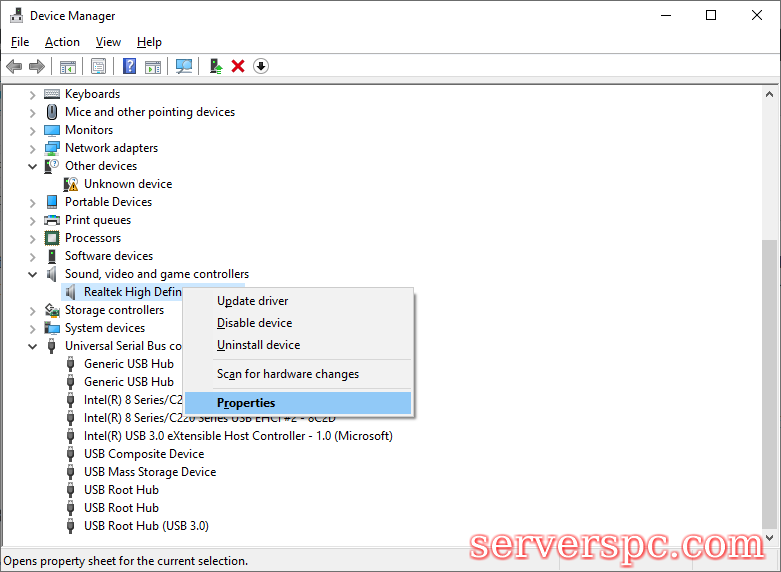
Task: Click the Unknown device warning icon
Action: pos(71,184)
